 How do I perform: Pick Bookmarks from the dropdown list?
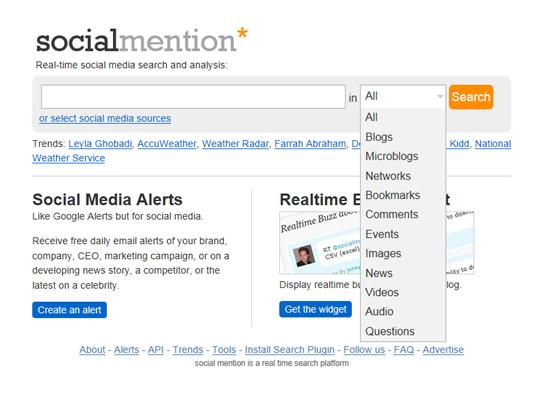pyautogui.click(x=403, y=195)
